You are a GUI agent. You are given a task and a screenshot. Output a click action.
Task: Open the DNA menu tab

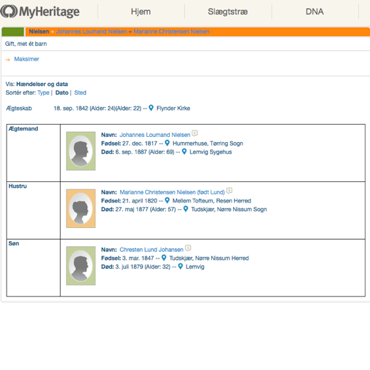point(314,12)
